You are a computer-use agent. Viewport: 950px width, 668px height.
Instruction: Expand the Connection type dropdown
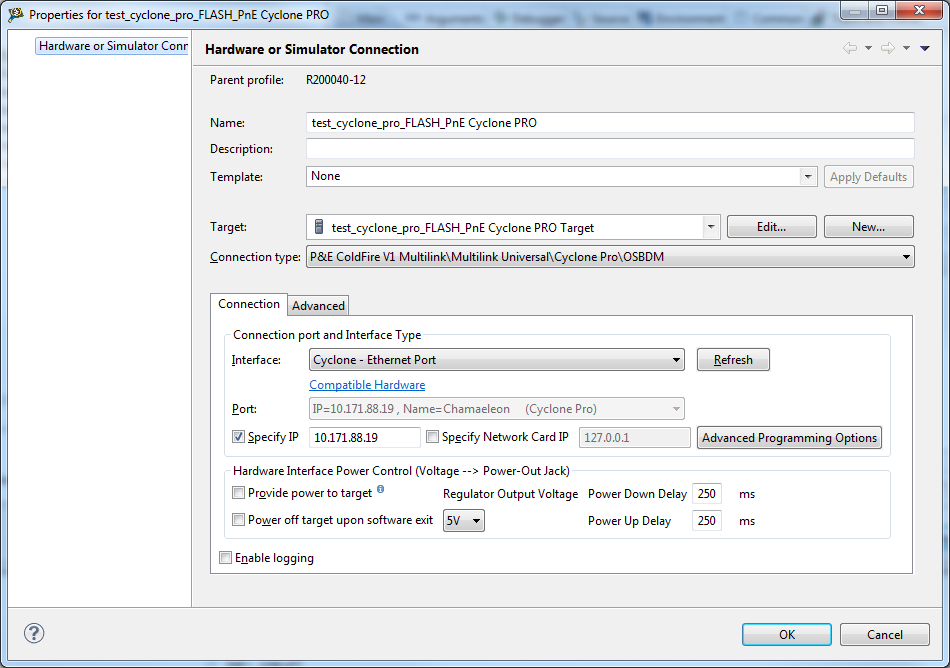point(906,257)
